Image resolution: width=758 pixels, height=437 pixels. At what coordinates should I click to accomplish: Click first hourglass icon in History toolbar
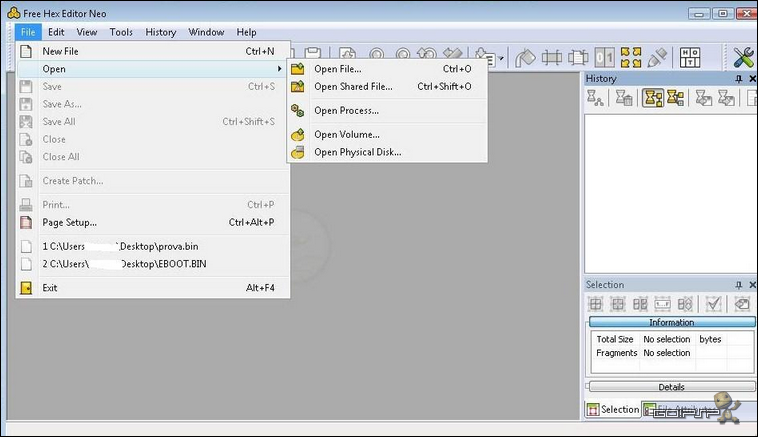[x=595, y=98]
